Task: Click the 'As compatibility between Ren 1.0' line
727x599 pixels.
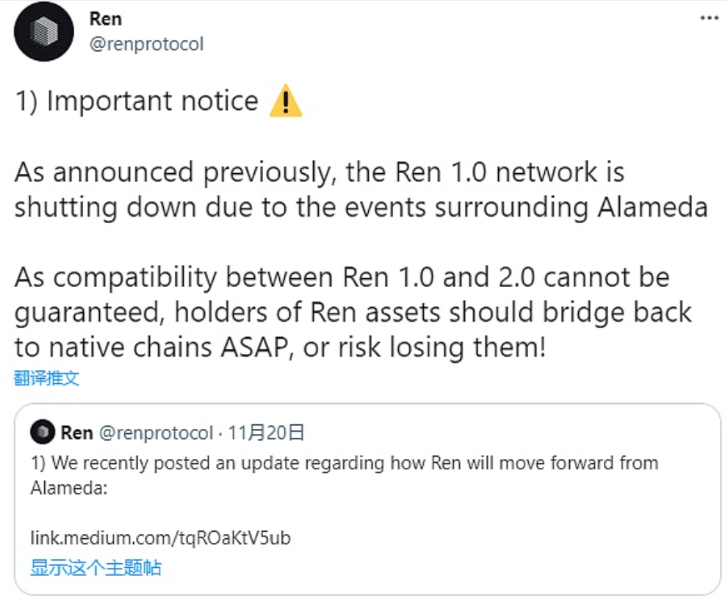Action: 341,277
